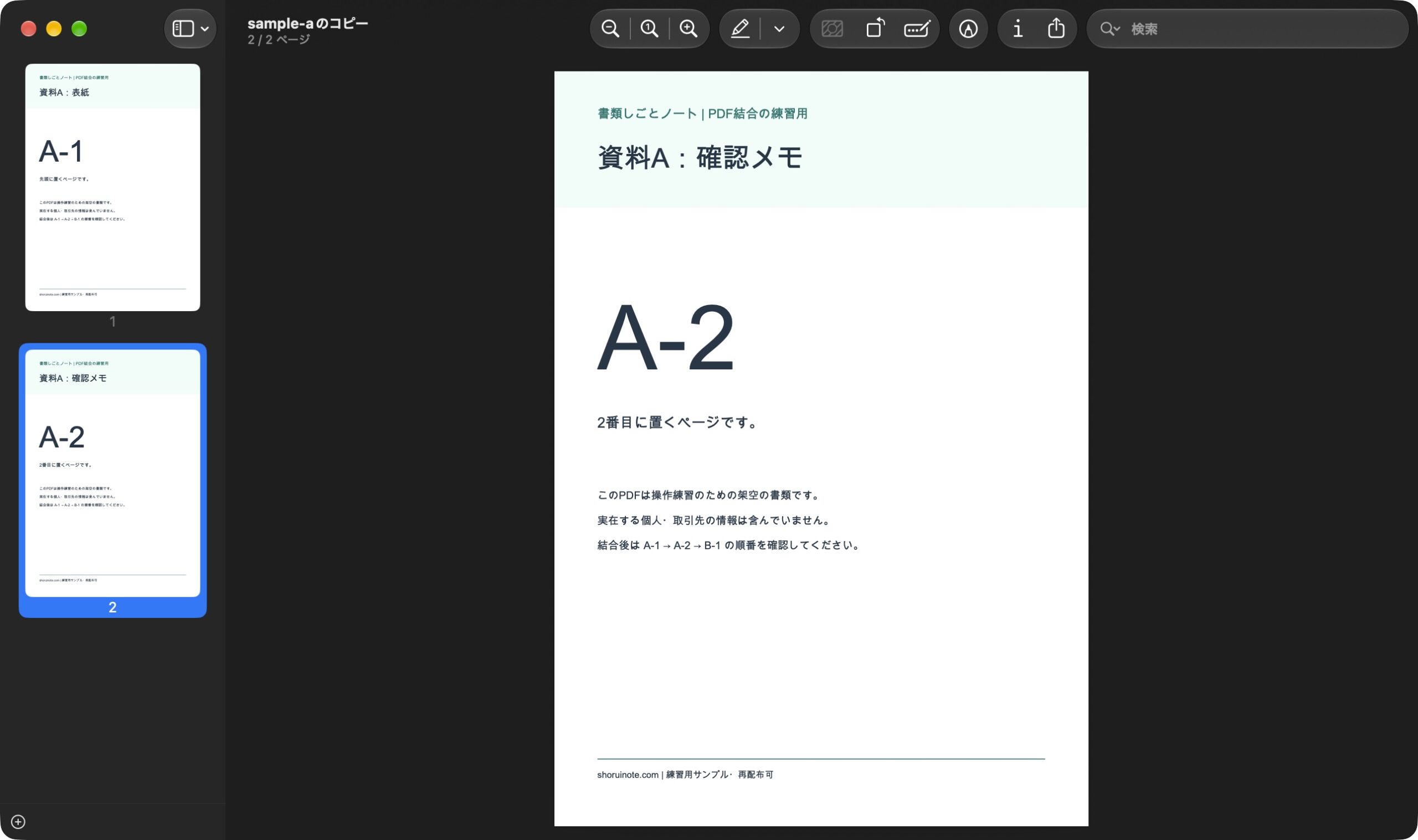Screen dimensions: 1418x840
Task: Click the text 2番目に置くページです。
Action: click(677, 422)
